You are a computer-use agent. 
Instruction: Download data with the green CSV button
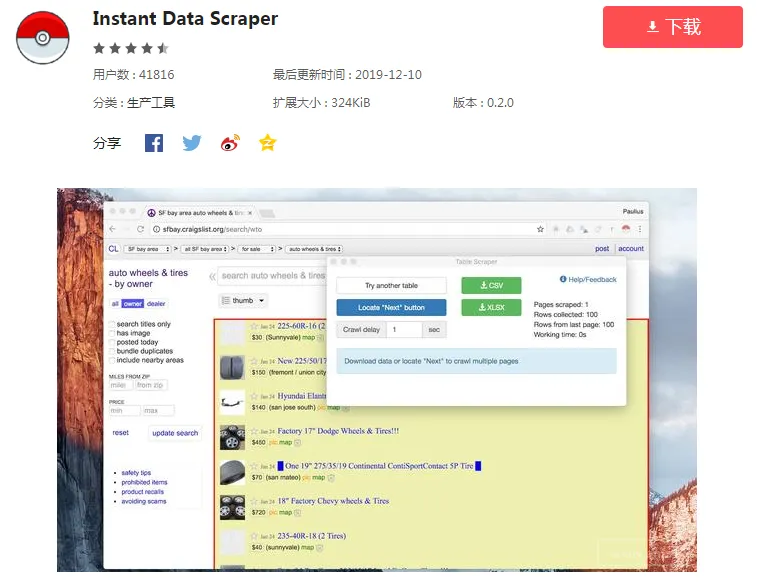(491, 285)
